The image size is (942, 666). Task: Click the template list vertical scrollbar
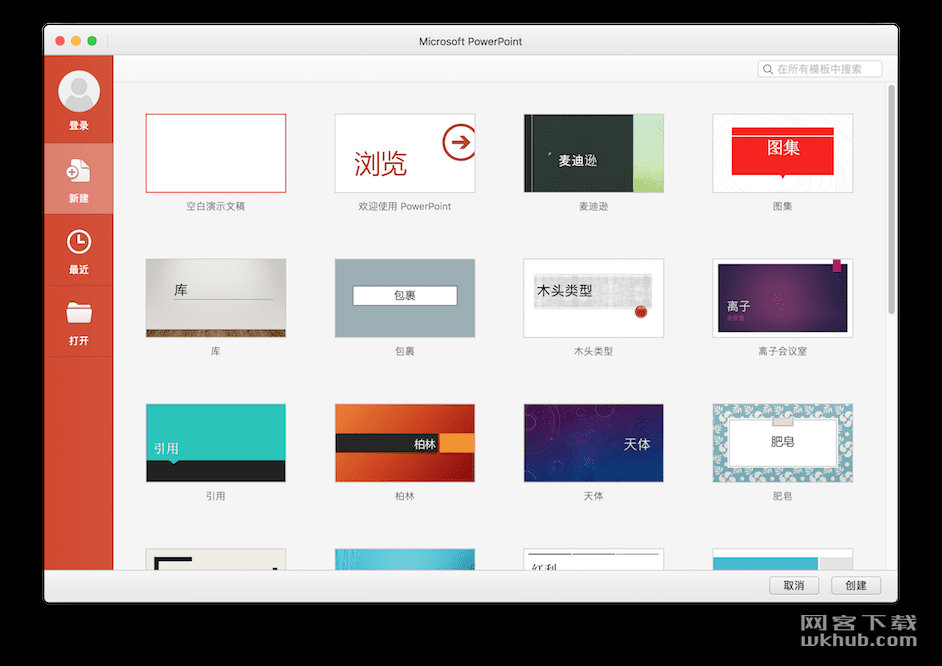pos(892,199)
